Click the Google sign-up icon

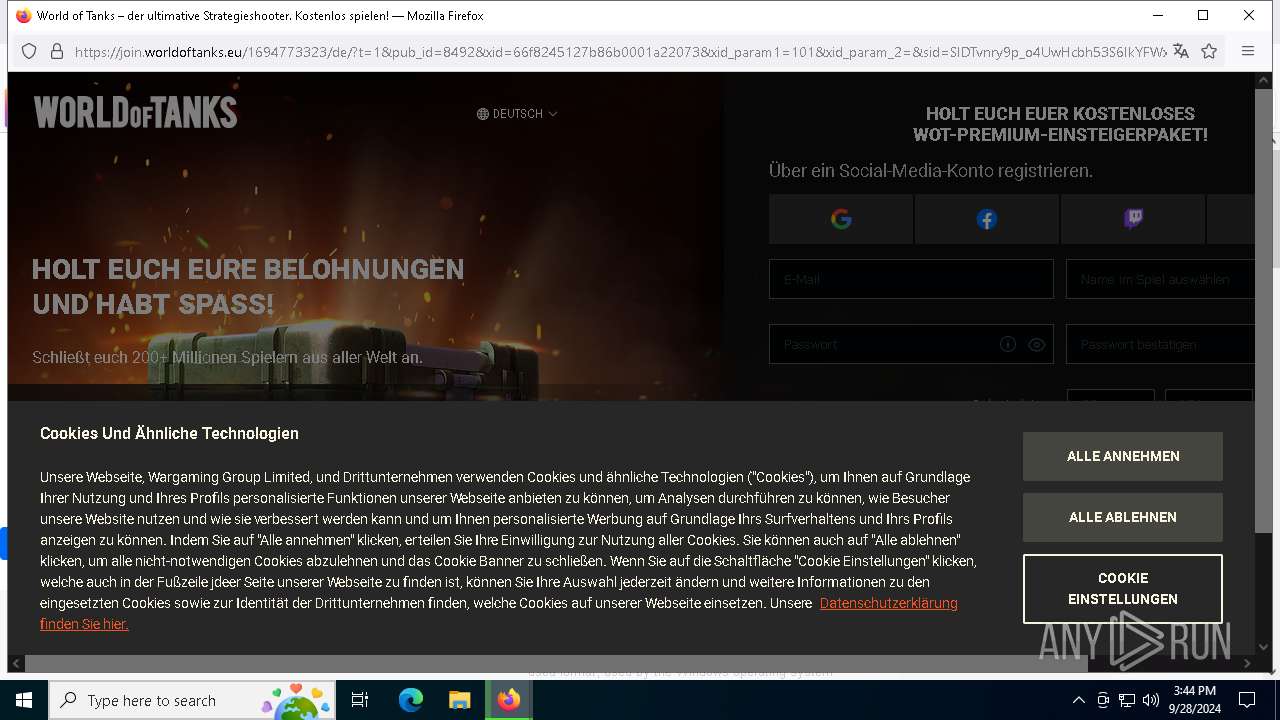click(841, 219)
